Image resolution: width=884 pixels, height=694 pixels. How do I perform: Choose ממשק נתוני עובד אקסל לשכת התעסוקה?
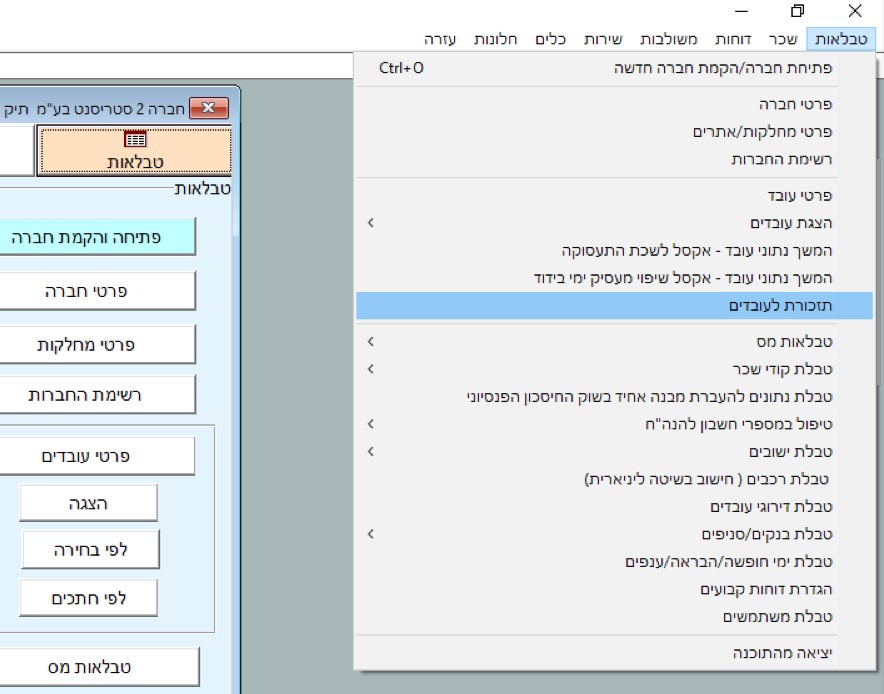click(615, 250)
